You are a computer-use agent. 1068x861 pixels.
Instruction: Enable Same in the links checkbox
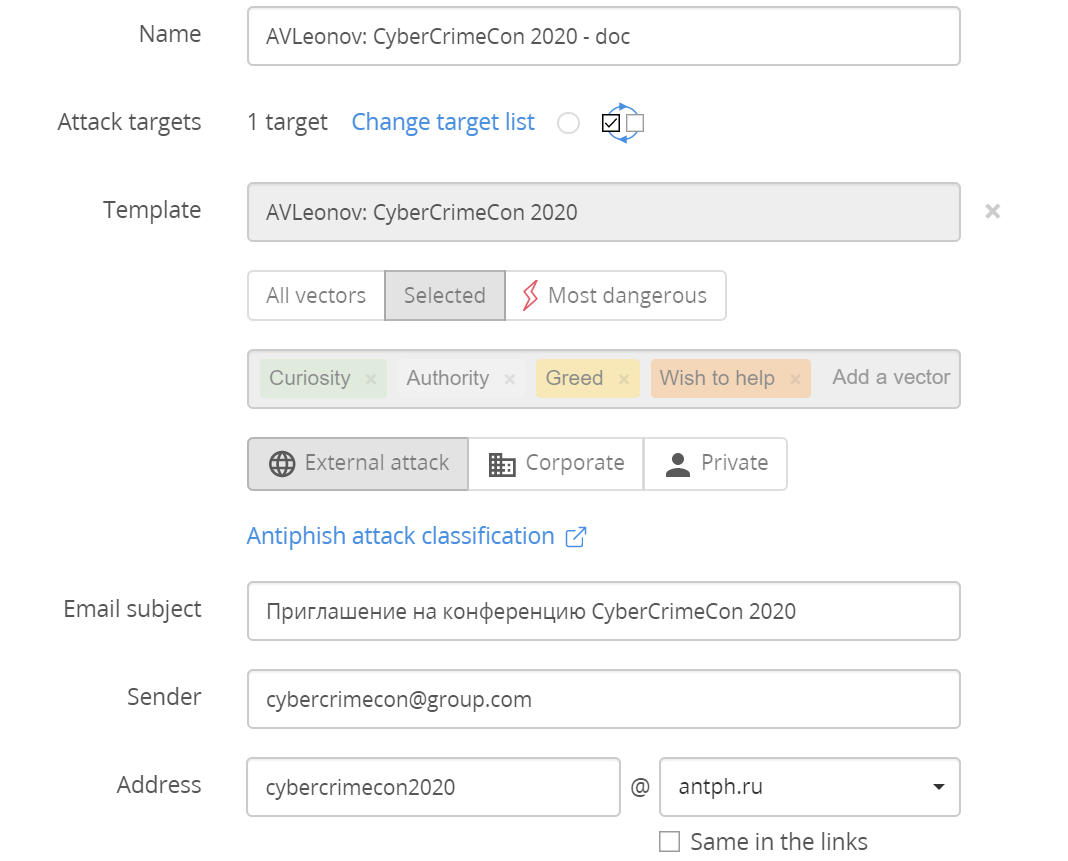point(670,841)
